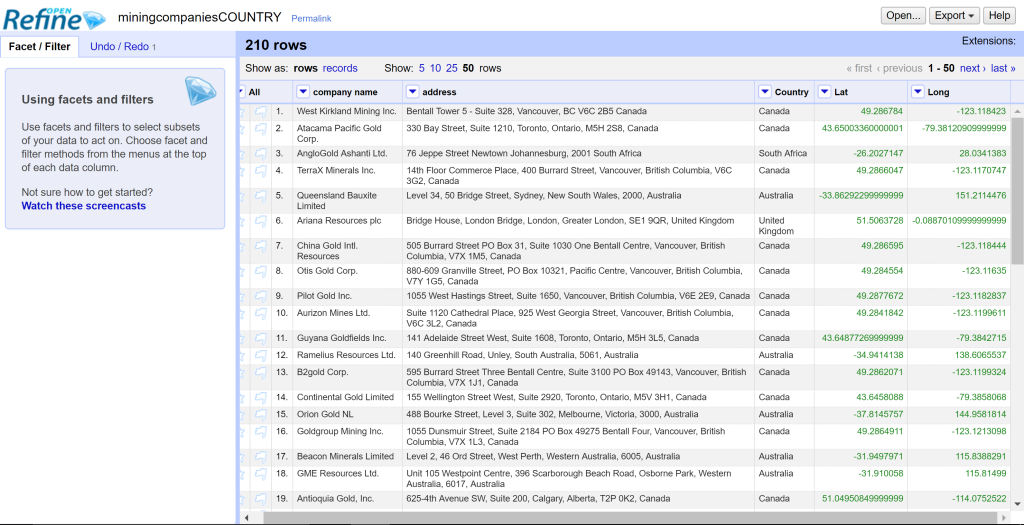Flag row 17 Beacon Minerals Limited
Image resolution: width=1024 pixels, height=525 pixels.
pos(261,456)
